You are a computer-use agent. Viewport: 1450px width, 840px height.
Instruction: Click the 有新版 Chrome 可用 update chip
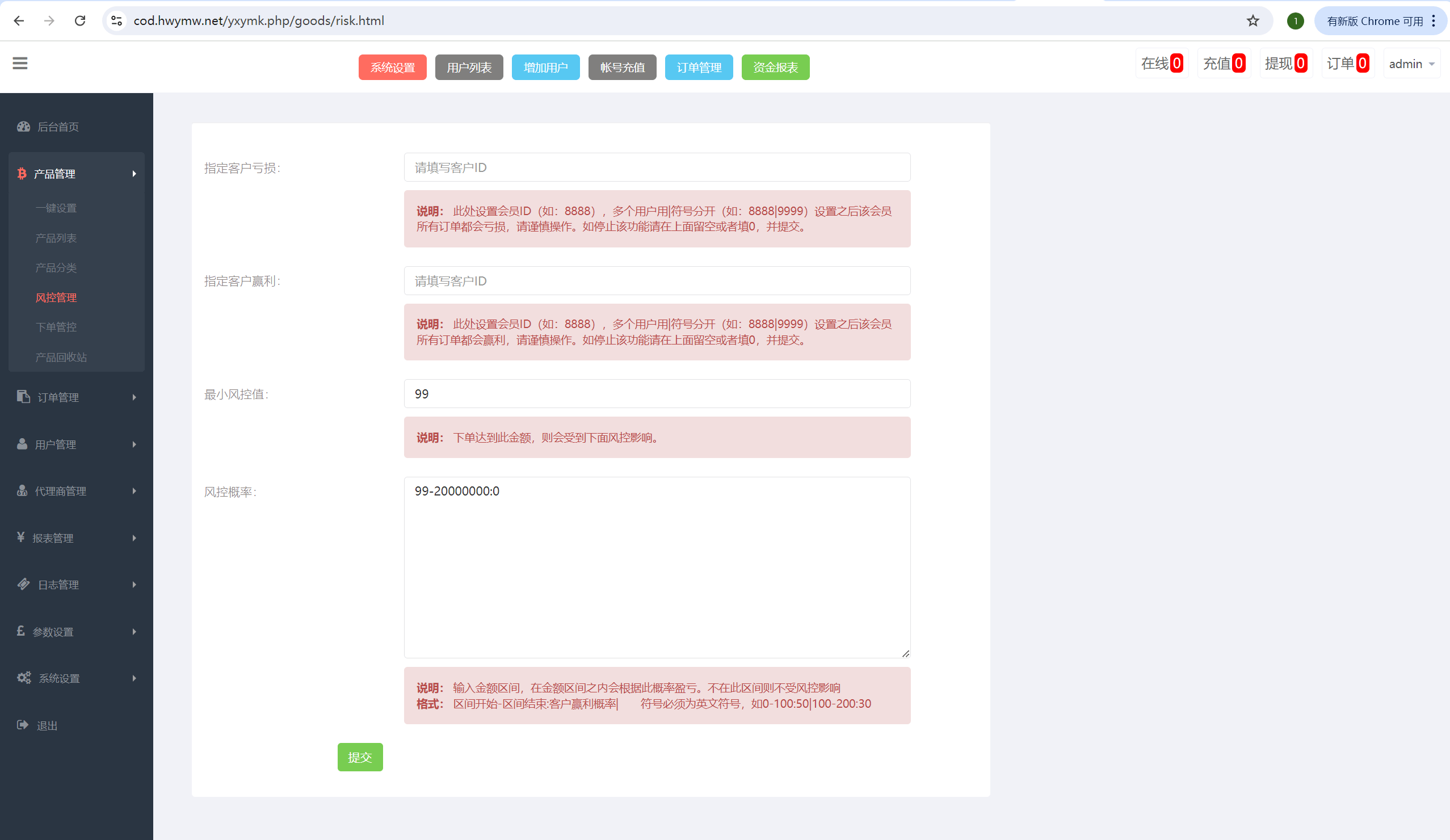[x=1375, y=22]
